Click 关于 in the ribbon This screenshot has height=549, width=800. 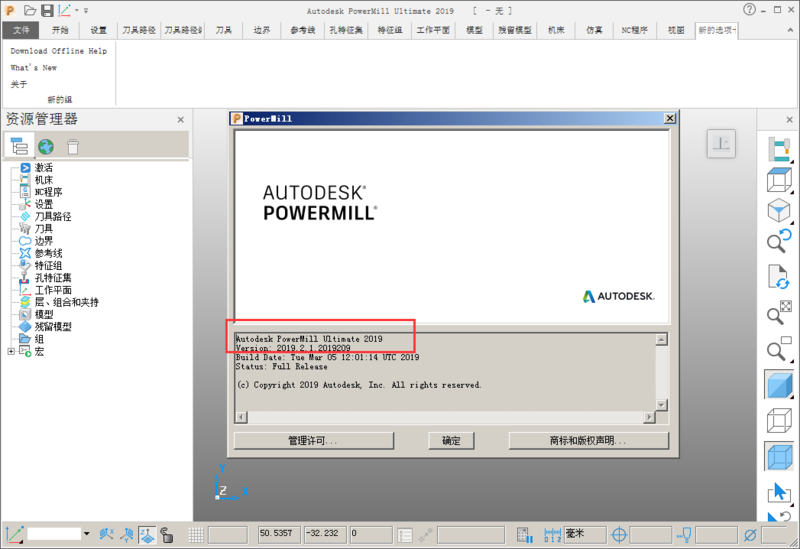(19, 84)
